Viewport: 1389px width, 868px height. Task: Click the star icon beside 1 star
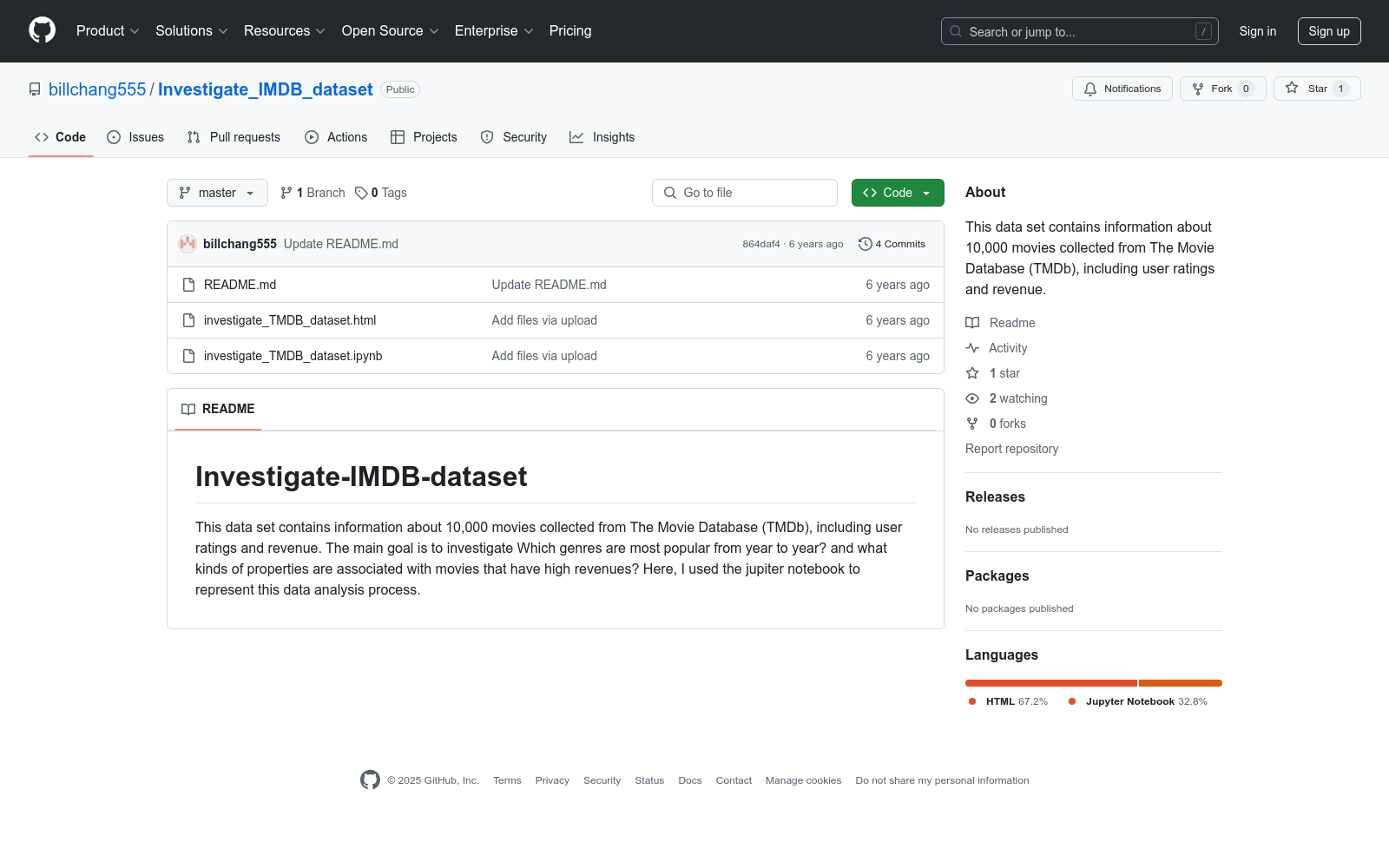pyautogui.click(x=972, y=373)
